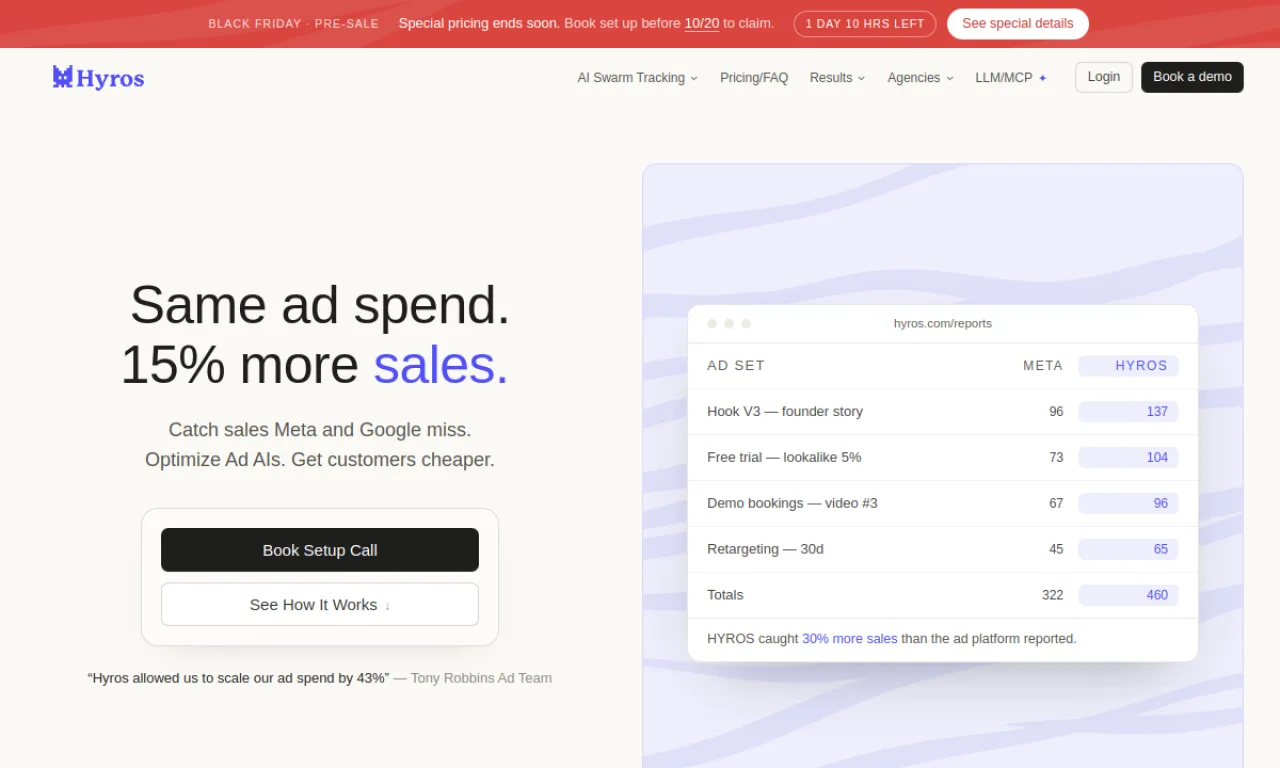Click the down arrow in See How It Works

[387, 605]
